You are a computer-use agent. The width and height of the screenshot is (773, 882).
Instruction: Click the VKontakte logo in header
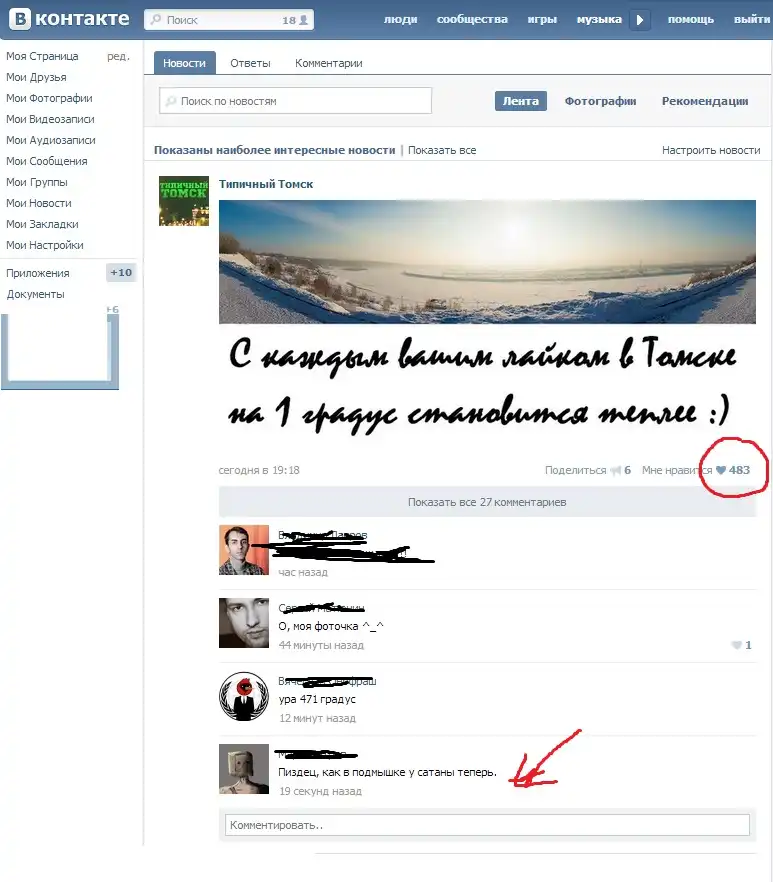[x=68, y=19]
